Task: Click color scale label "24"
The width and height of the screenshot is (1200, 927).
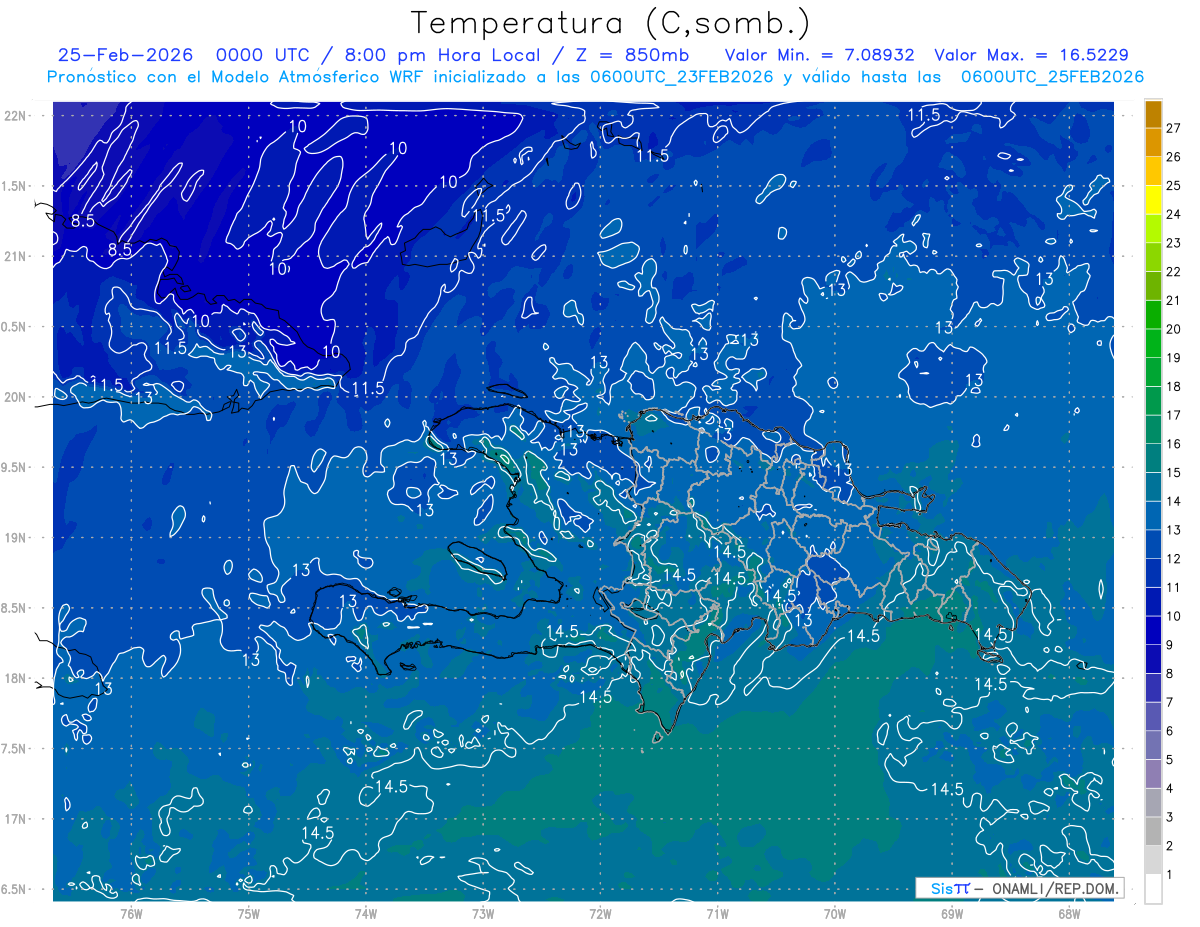Action: click(x=1173, y=214)
